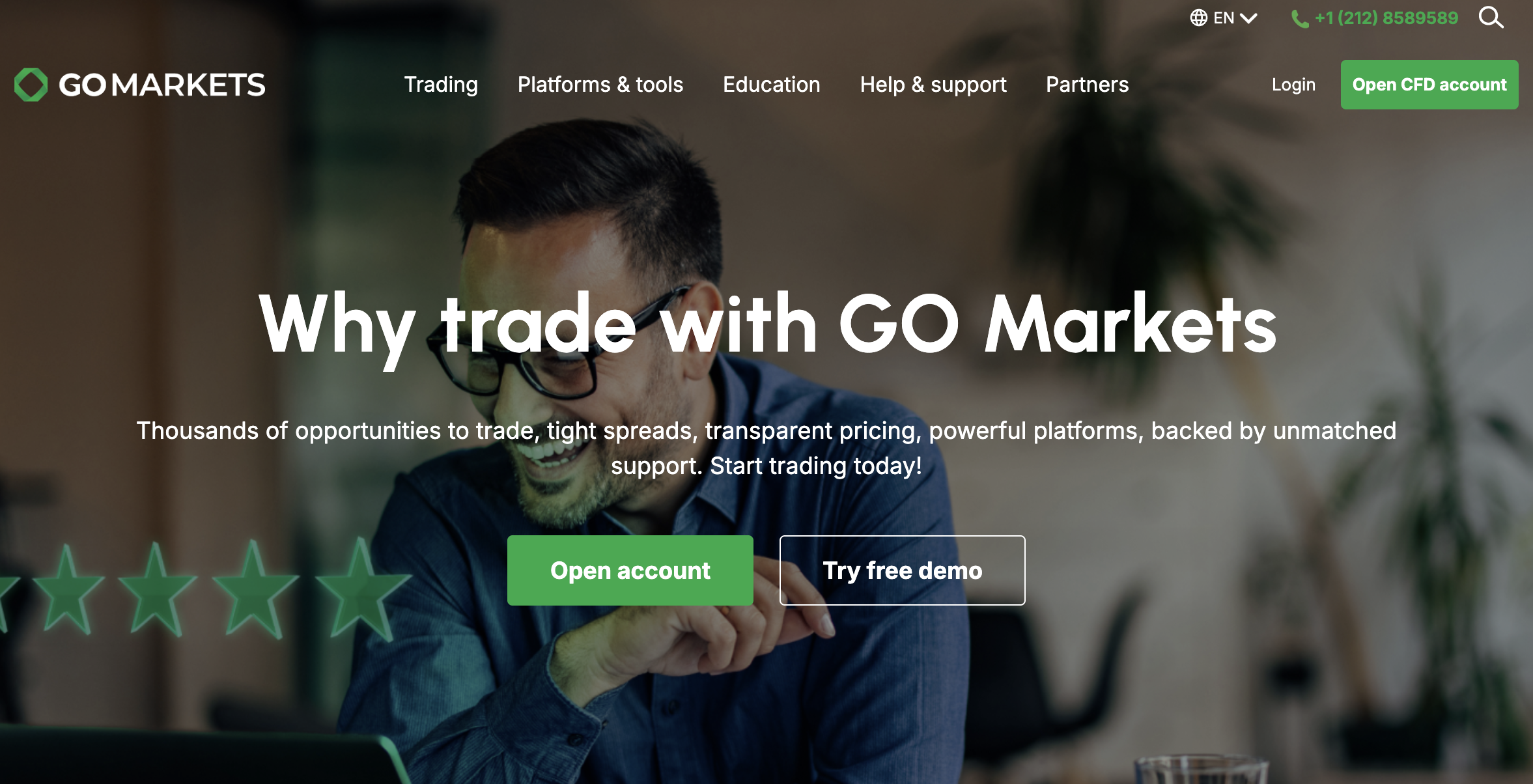Click the green Open account button
Screen dimensions: 1533x784
(x=630, y=570)
